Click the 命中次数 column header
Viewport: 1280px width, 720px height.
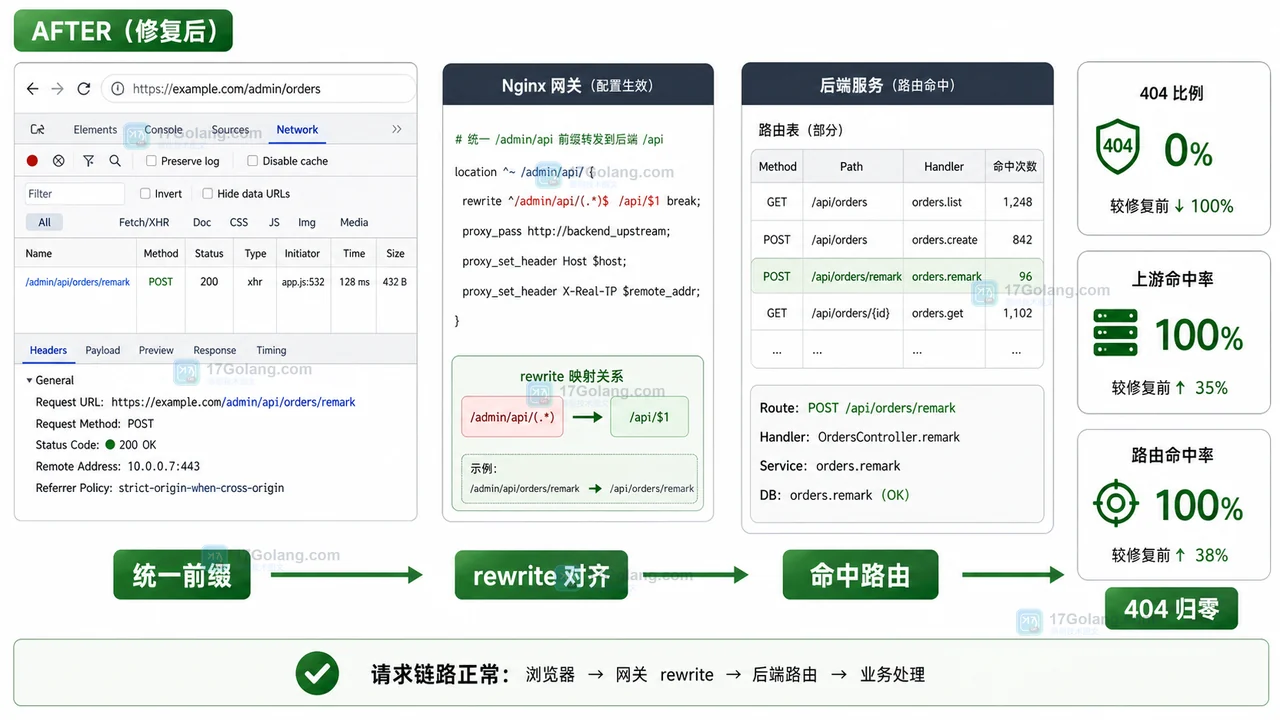(x=1014, y=167)
